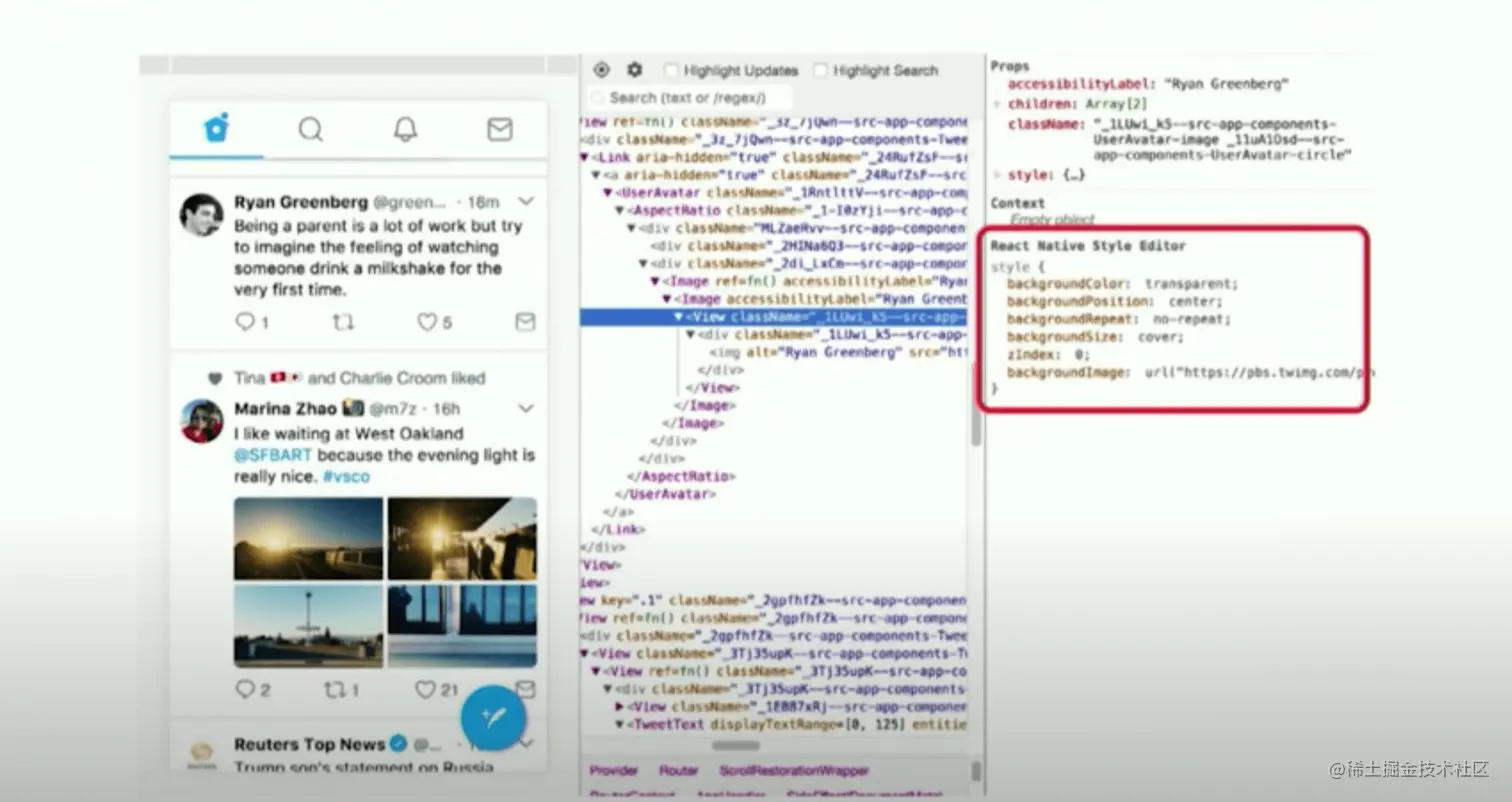
Task: Reply to Marina Zhao's tweet
Action: coord(245,689)
